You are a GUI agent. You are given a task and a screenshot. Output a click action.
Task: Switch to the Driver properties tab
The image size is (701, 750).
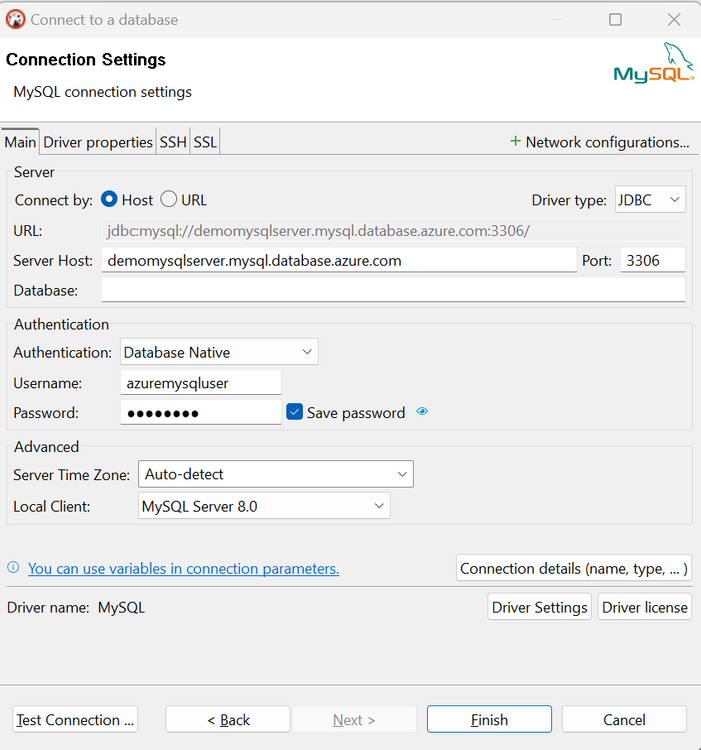98,142
